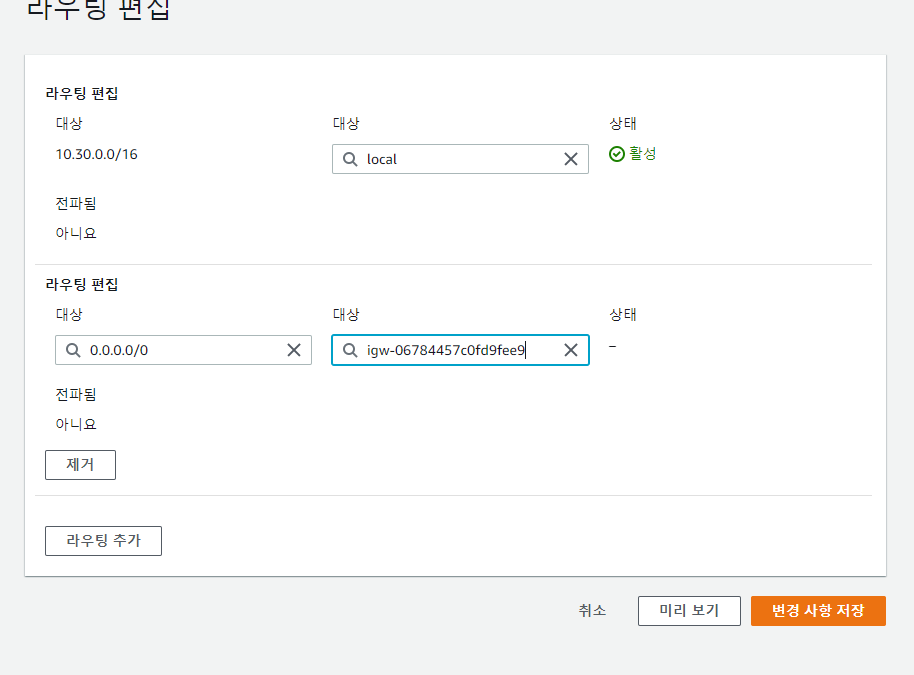Viewport: 914px width, 675px height.
Task: Click the search icon in the 0.0.0.0/0 field
Action: coord(73,350)
